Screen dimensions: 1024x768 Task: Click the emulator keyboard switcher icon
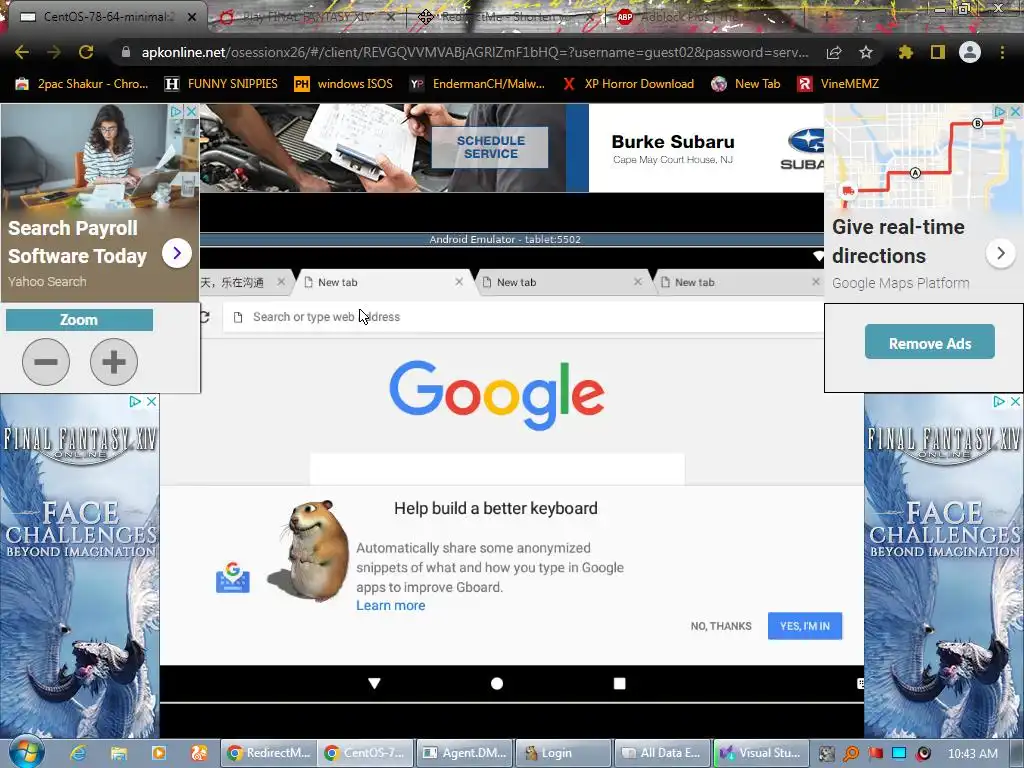click(860, 683)
